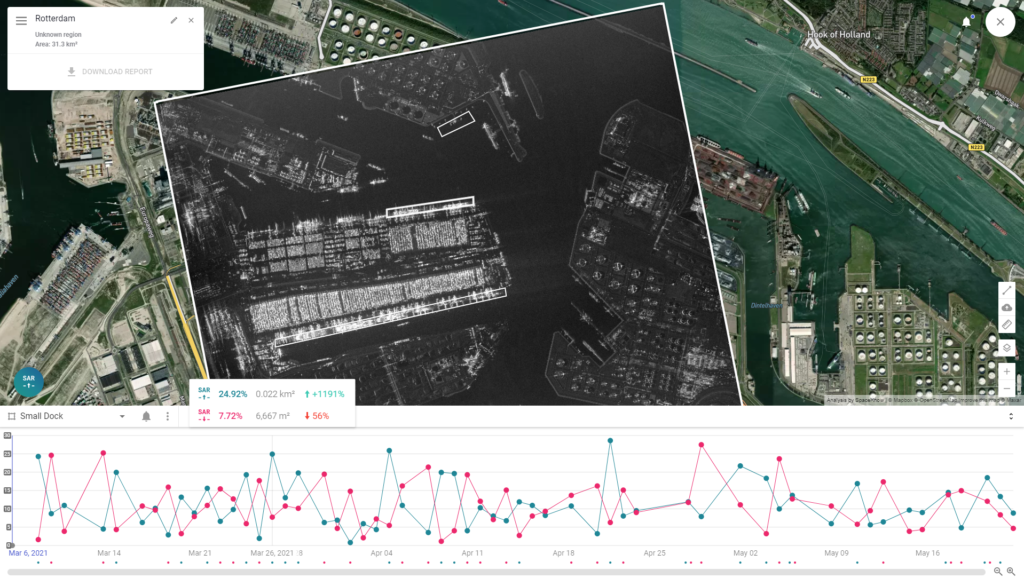Image resolution: width=1024 pixels, height=578 pixels.
Task: Close the Rotterdam info panel
Action: [x=191, y=20]
